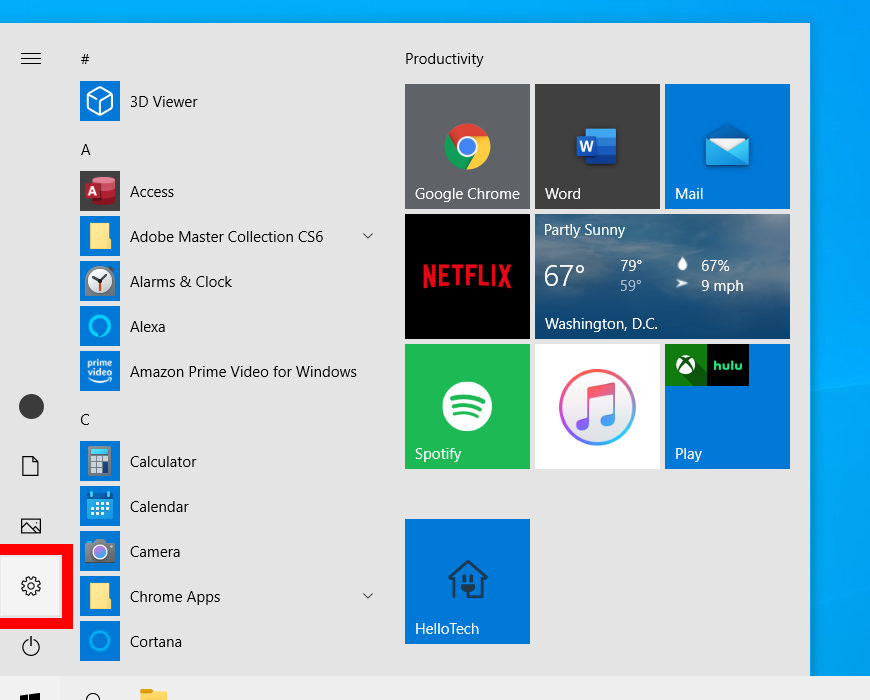Open the hamburger expand menu

[31, 58]
